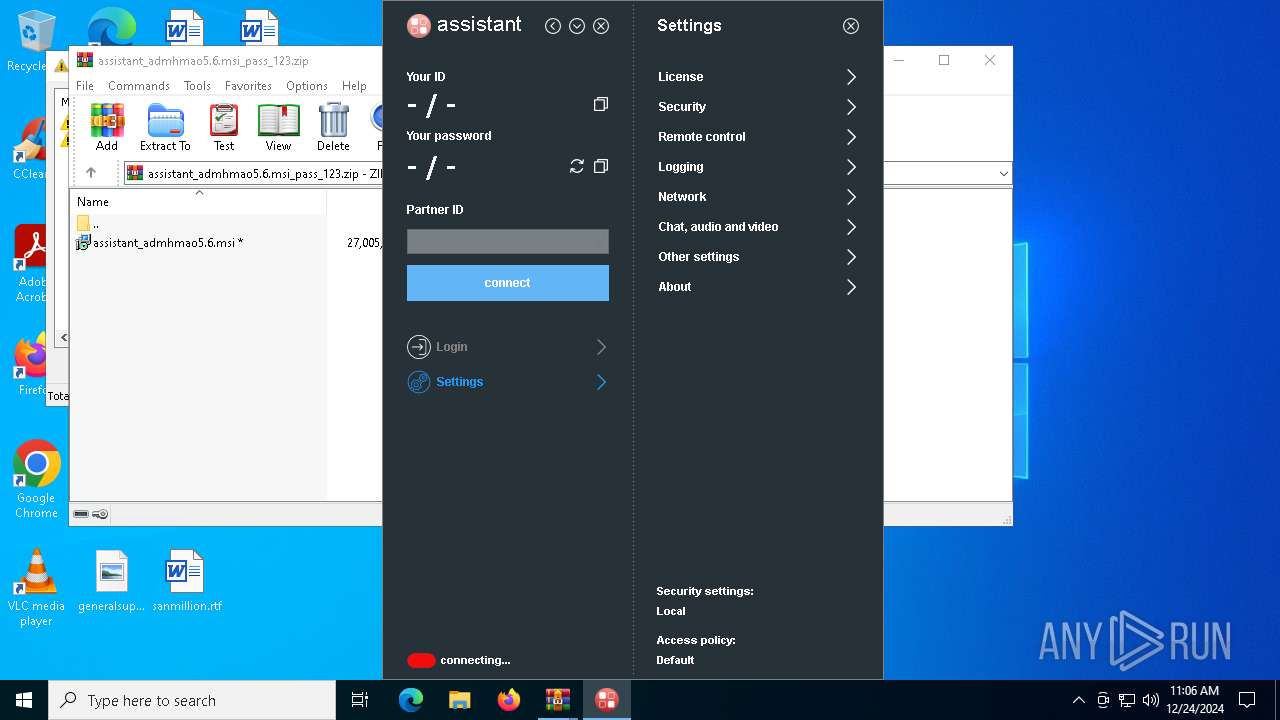This screenshot has height=720, width=1280.
Task: Open the Options menu in WinRAR
Action: [x=307, y=86]
